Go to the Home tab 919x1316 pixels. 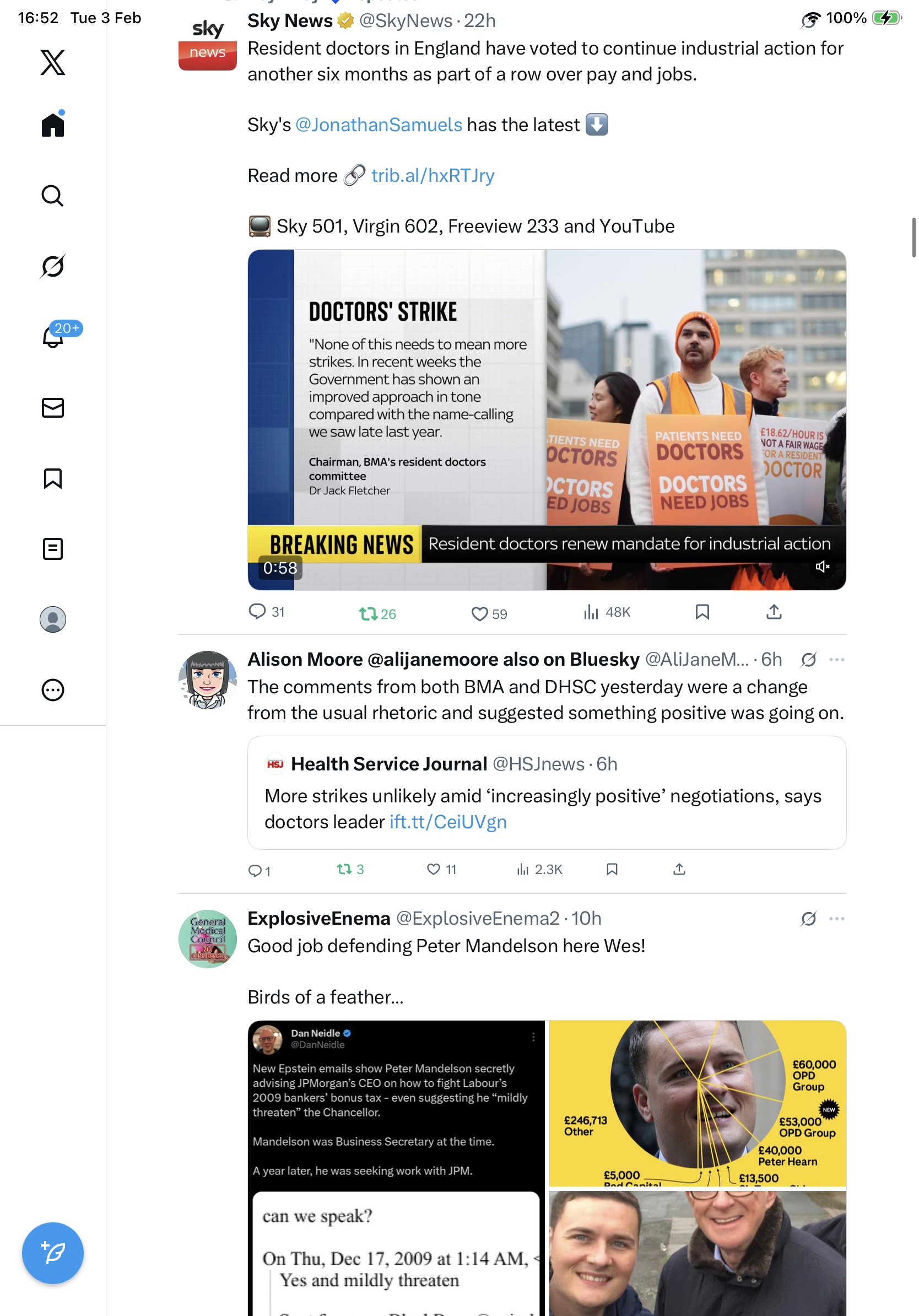53,124
